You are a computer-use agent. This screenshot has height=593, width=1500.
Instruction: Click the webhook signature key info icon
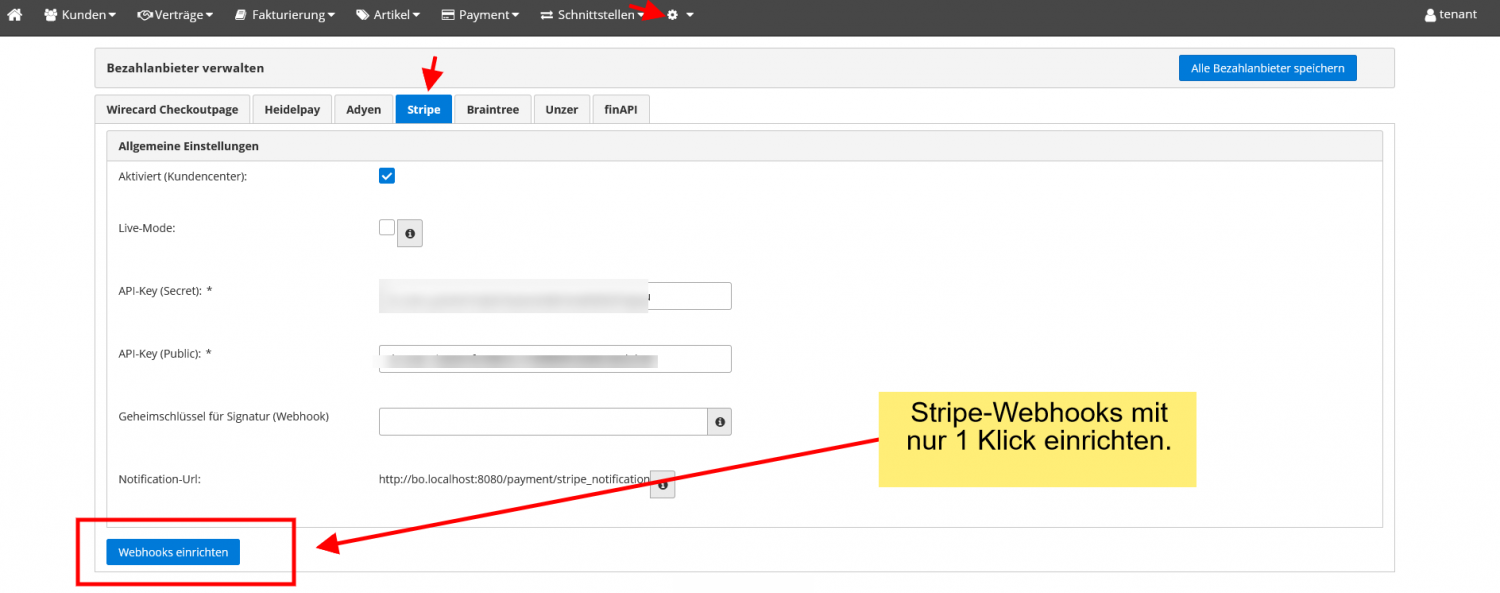(x=719, y=422)
